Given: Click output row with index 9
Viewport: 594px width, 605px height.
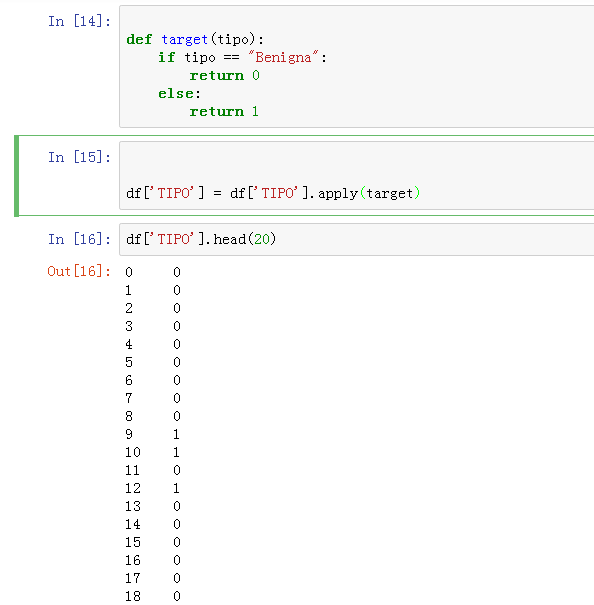Looking at the screenshot, I should 152,434.
